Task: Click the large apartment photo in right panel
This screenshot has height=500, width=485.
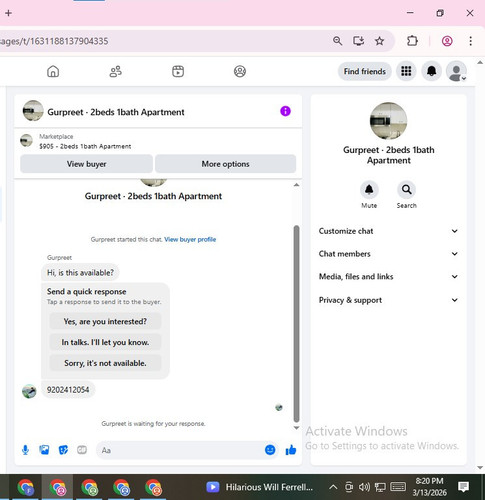Action: tap(388, 121)
